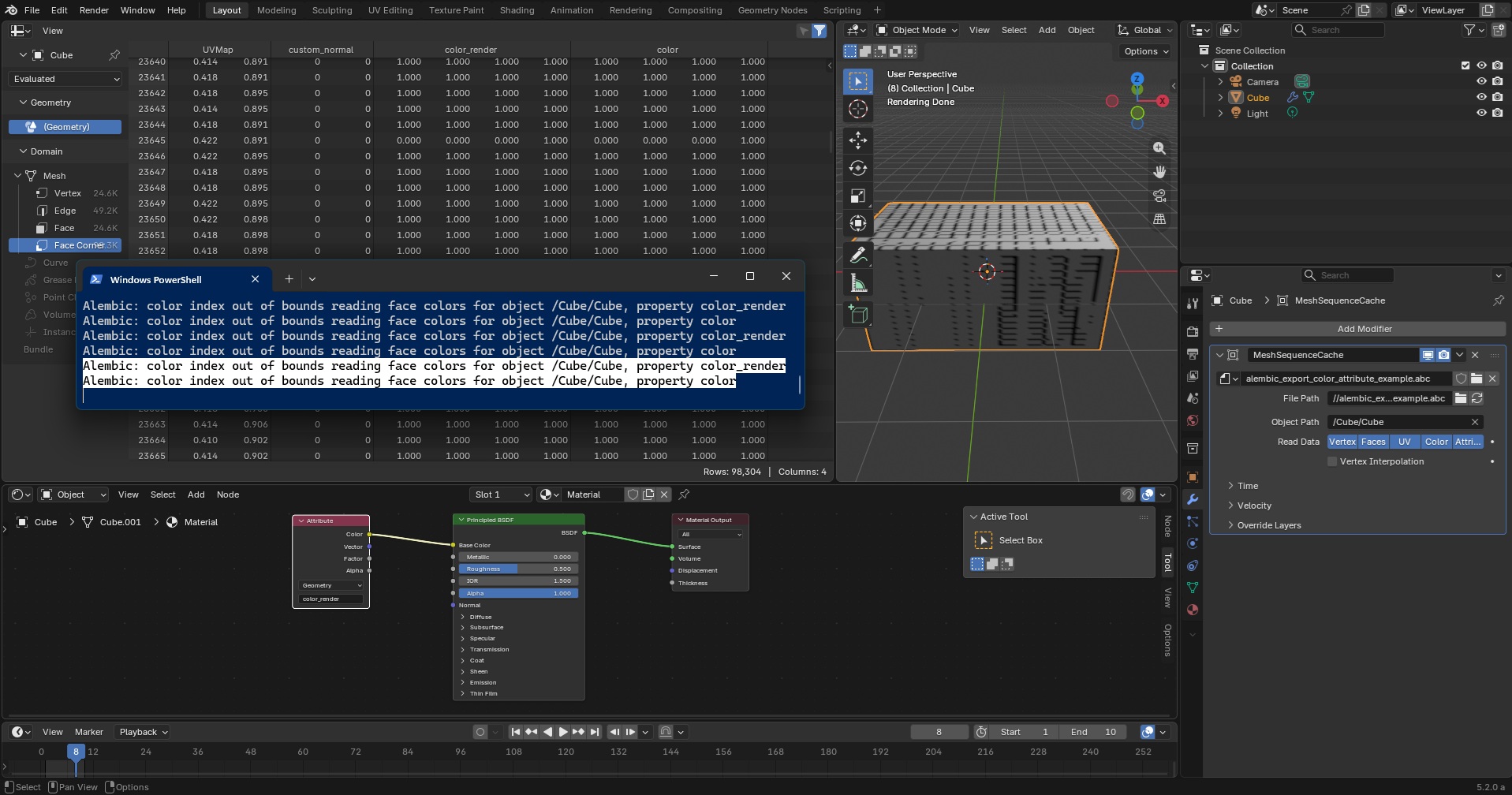
Task: Switch orthographic/perspective grid icon in viewport
Action: coord(1159,219)
